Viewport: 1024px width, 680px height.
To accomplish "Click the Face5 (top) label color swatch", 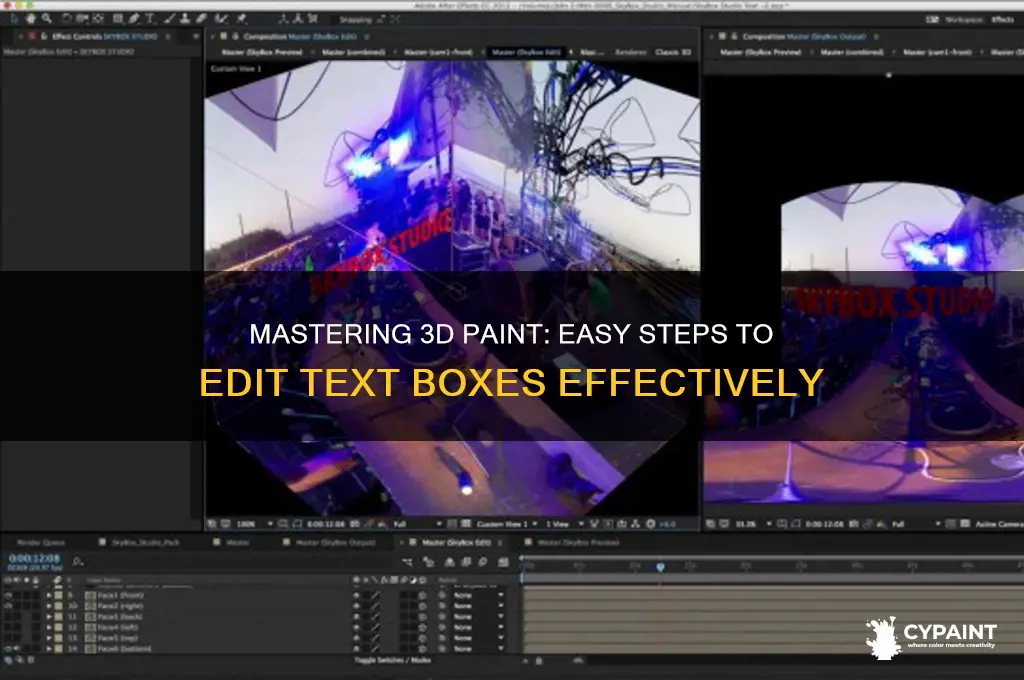I will tap(59, 638).
